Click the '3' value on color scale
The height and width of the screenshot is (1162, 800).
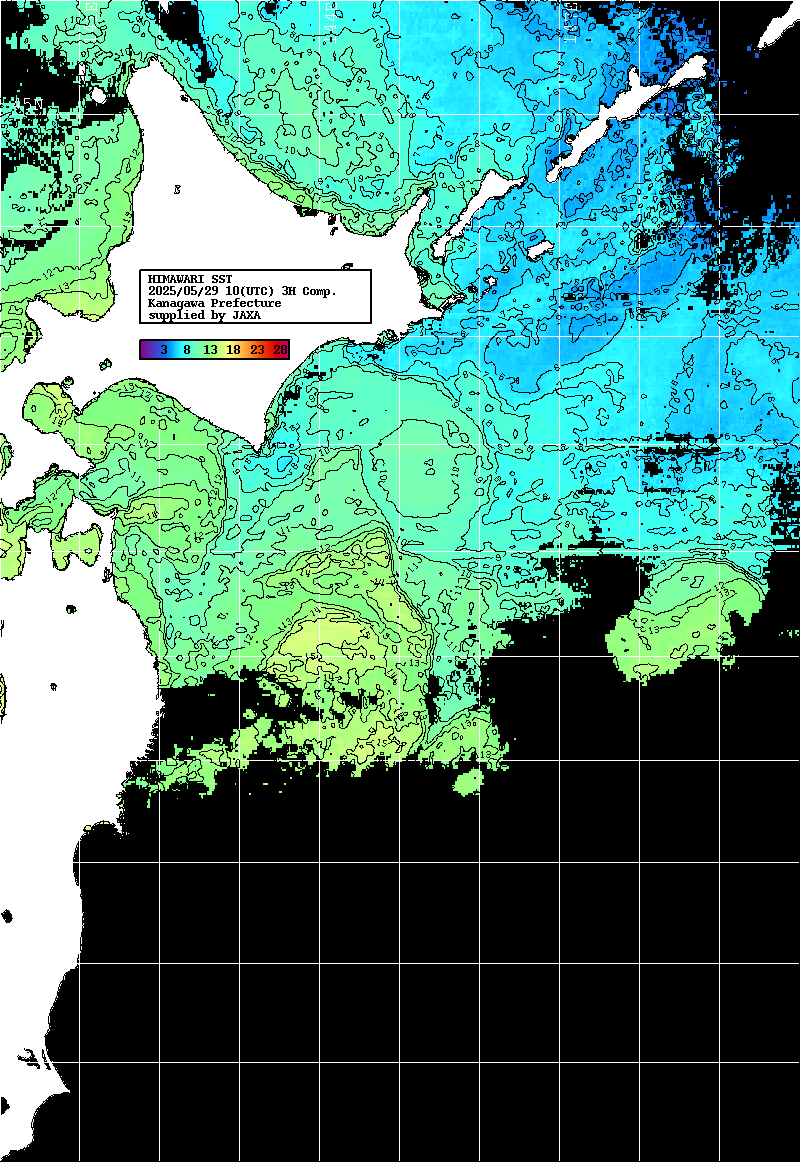164,350
